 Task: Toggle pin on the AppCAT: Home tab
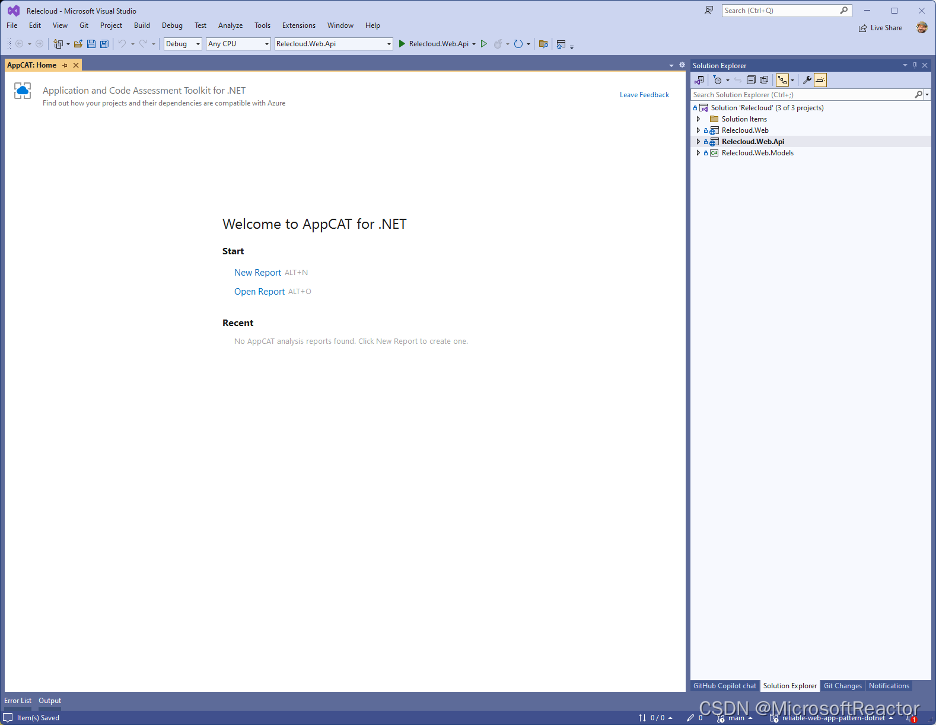pos(64,65)
